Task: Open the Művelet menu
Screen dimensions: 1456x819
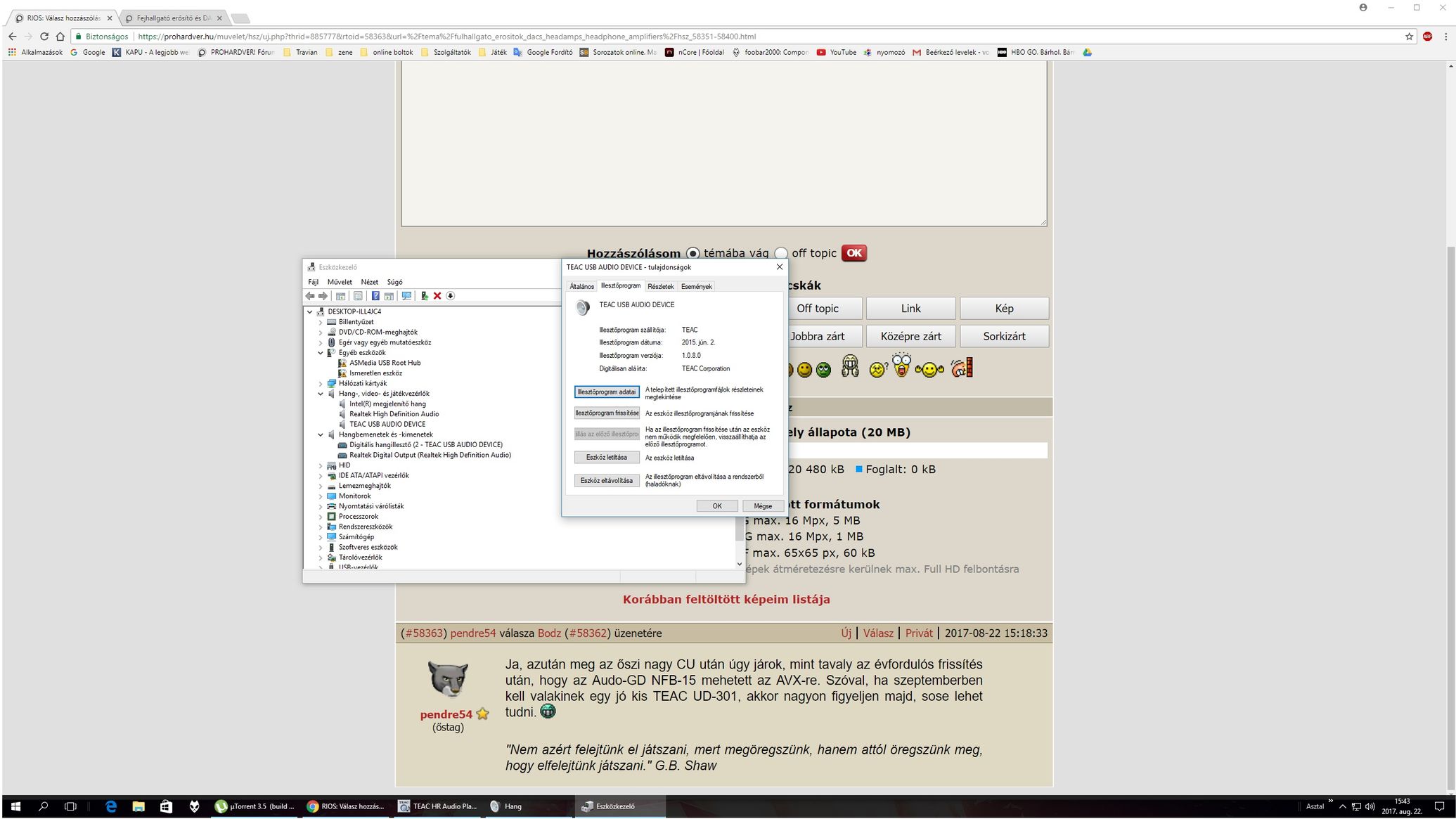Action: pyautogui.click(x=340, y=282)
